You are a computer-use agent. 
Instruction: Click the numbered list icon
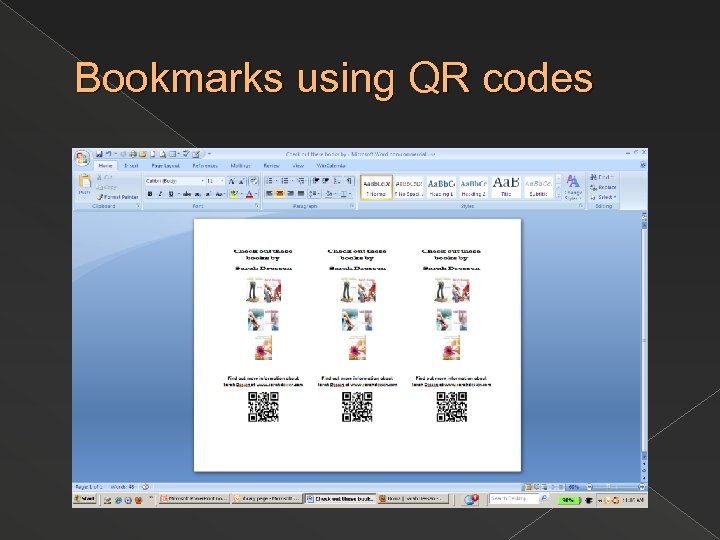(x=285, y=181)
